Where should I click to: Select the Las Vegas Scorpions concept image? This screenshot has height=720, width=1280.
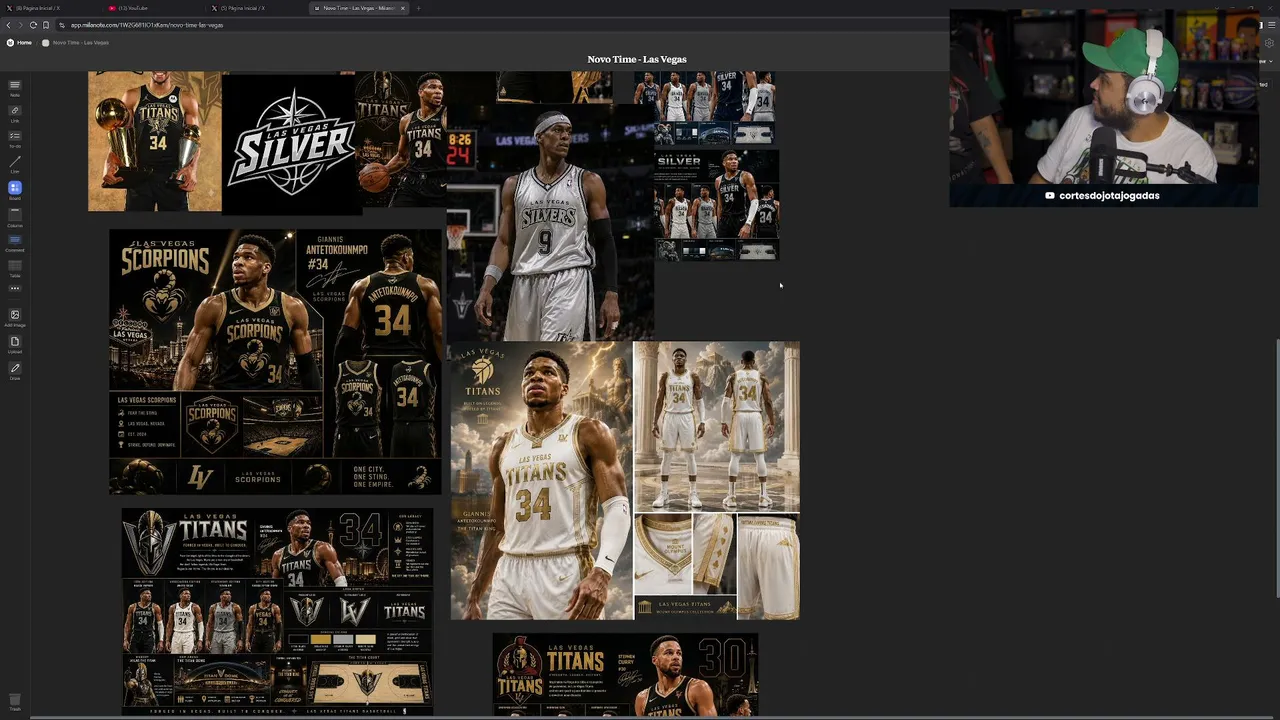coord(275,362)
